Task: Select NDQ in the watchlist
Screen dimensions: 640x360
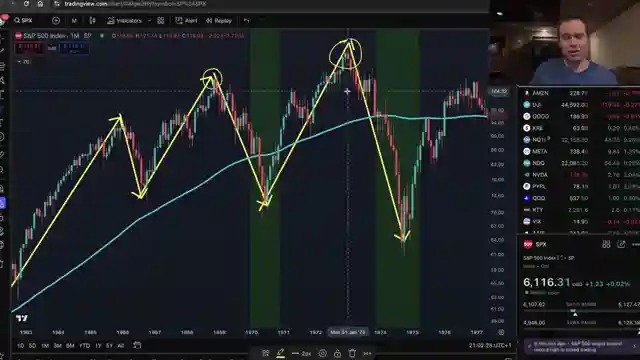Action: point(580,163)
